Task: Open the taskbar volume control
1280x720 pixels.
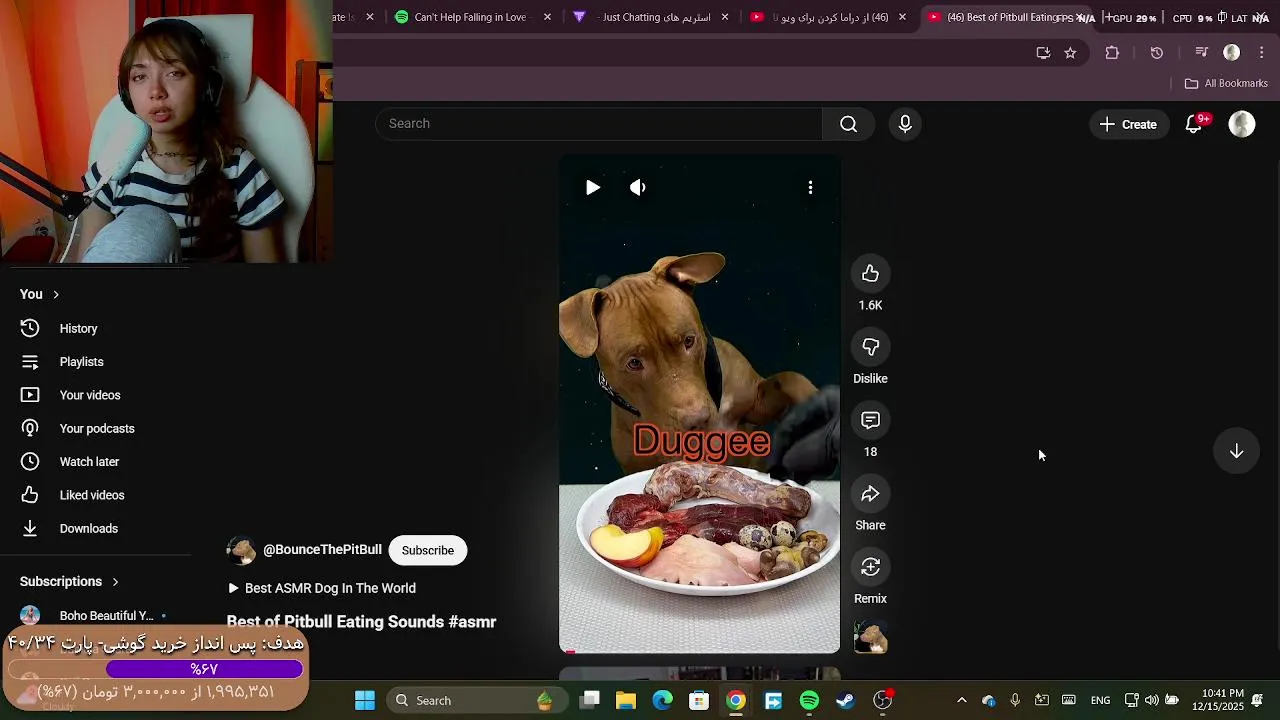Action: point(1151,700)
